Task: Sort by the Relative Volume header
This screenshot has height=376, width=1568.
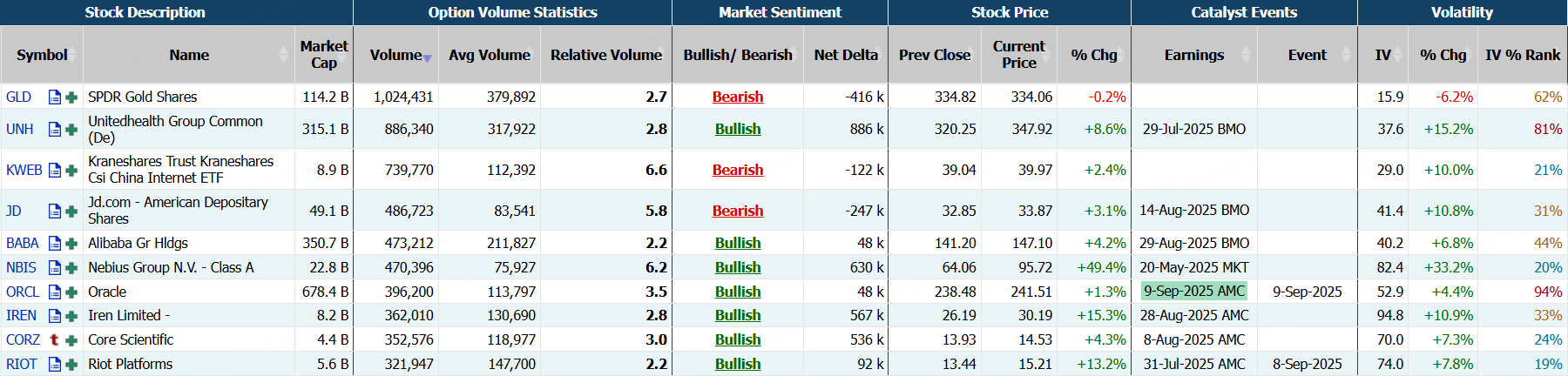Action: (605, 55)
